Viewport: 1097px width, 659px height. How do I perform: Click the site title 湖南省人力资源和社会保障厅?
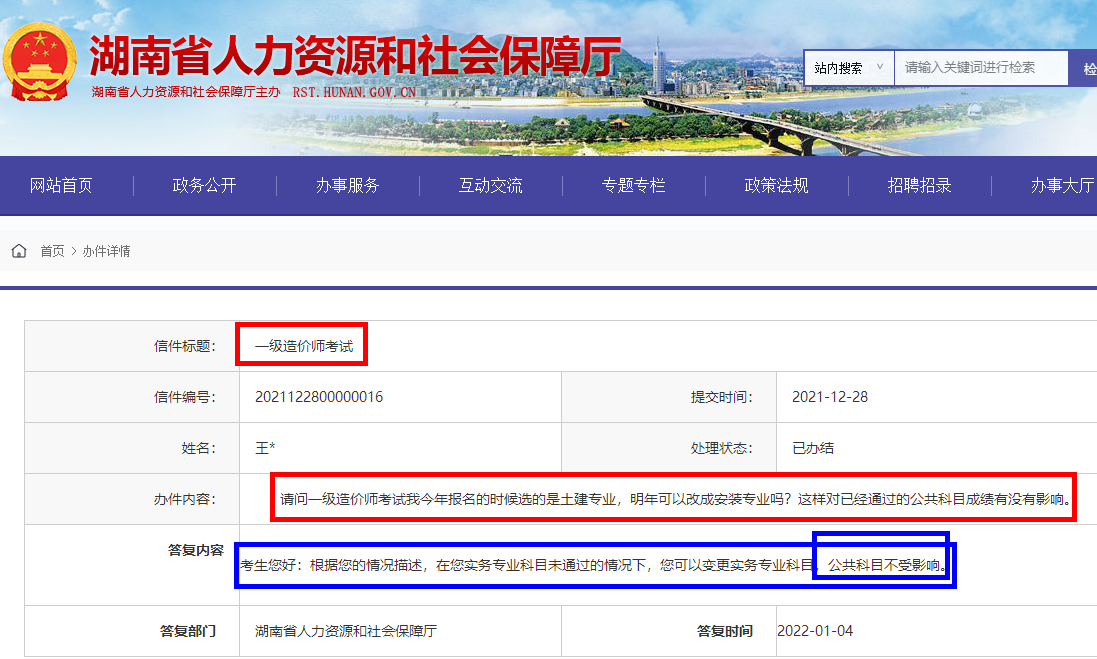point(355,56)
